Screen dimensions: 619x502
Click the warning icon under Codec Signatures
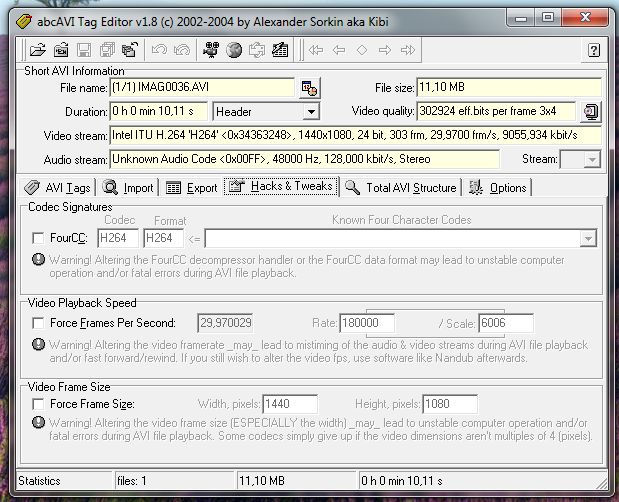[38, 259]
